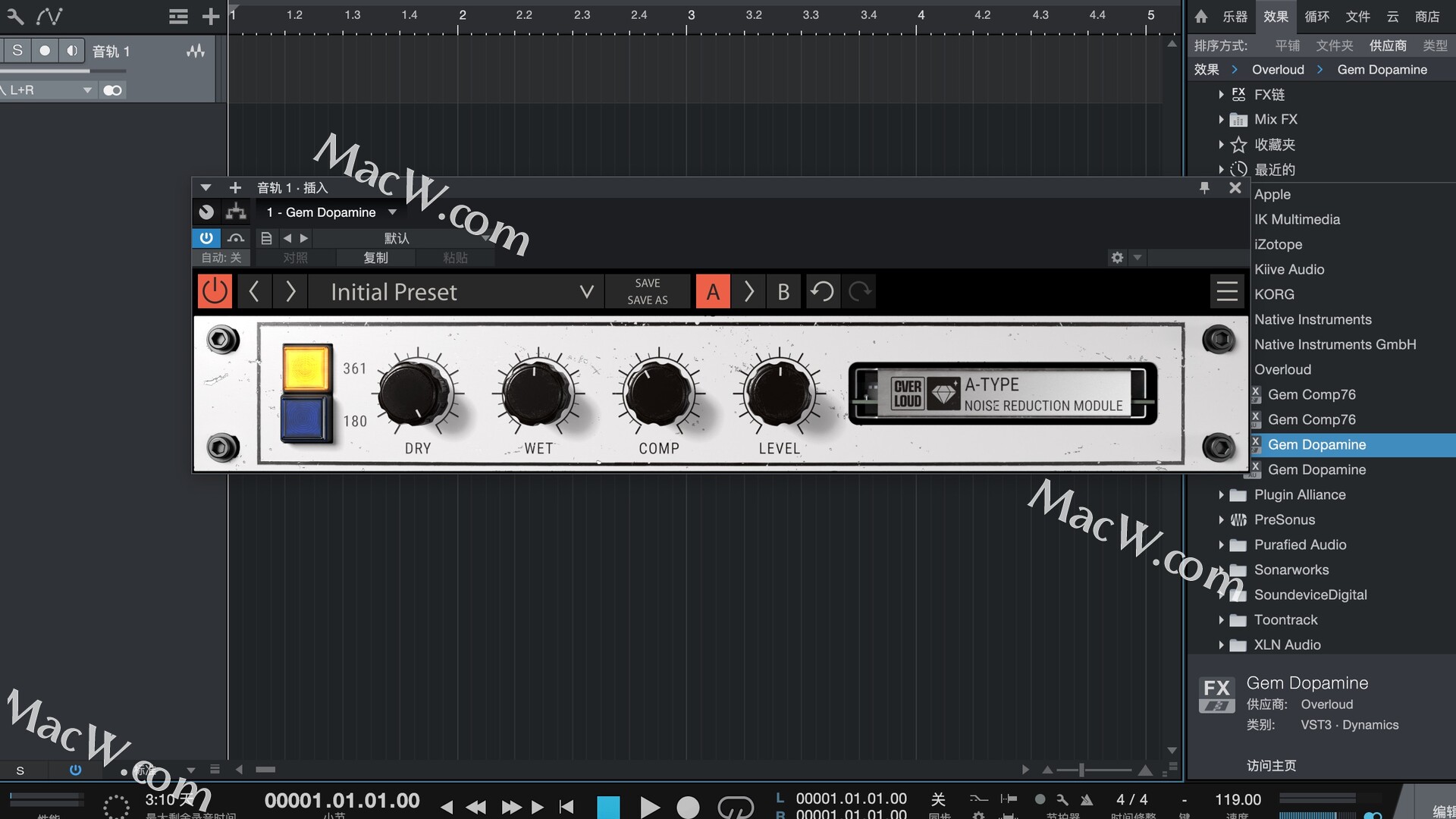Expand the FX链 folder
The width and height of the screenshot is (1456, 819).
pos(1221,95)
